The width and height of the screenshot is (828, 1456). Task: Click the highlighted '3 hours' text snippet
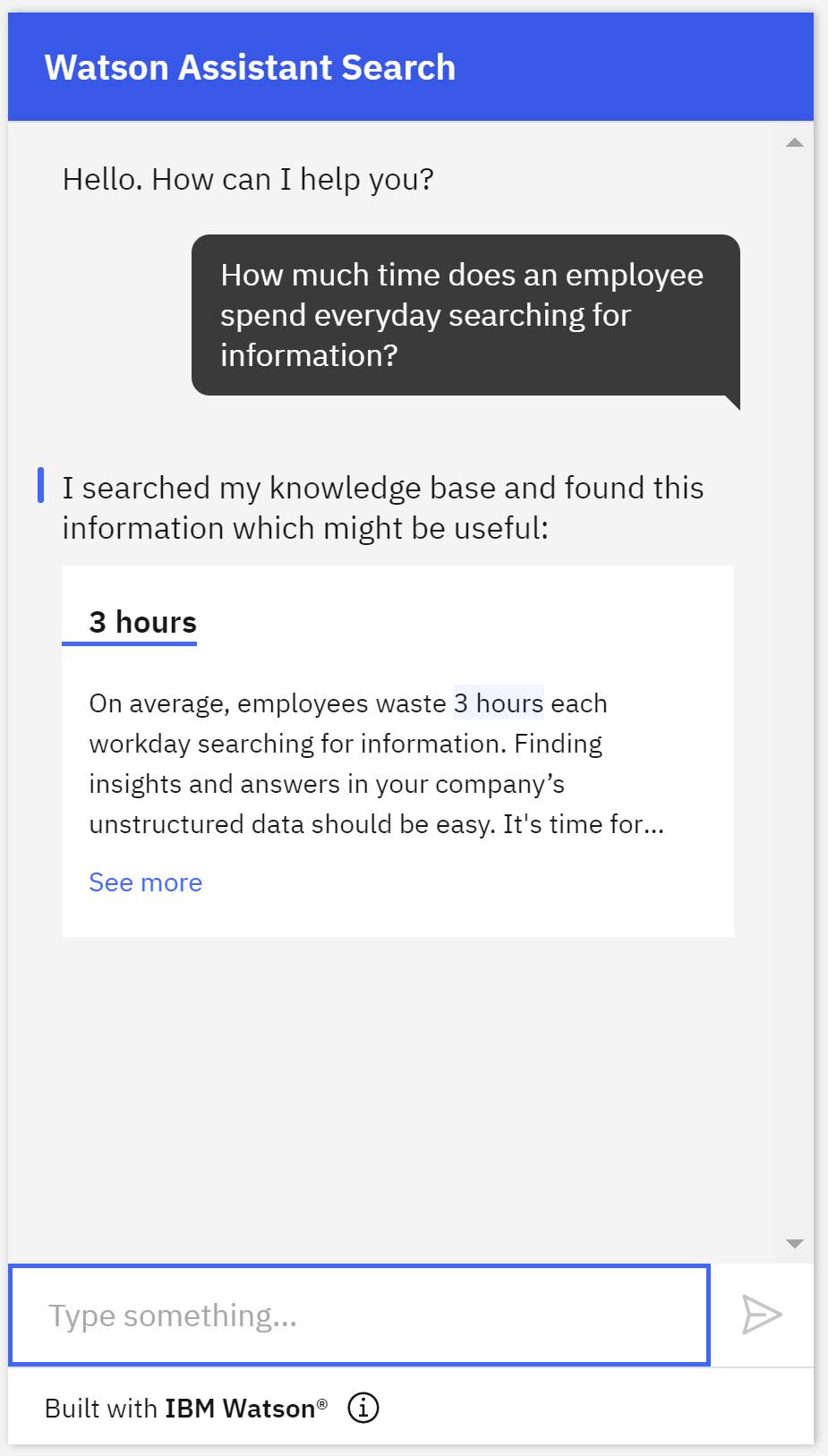pyautogui.click(x=499, y=703)
